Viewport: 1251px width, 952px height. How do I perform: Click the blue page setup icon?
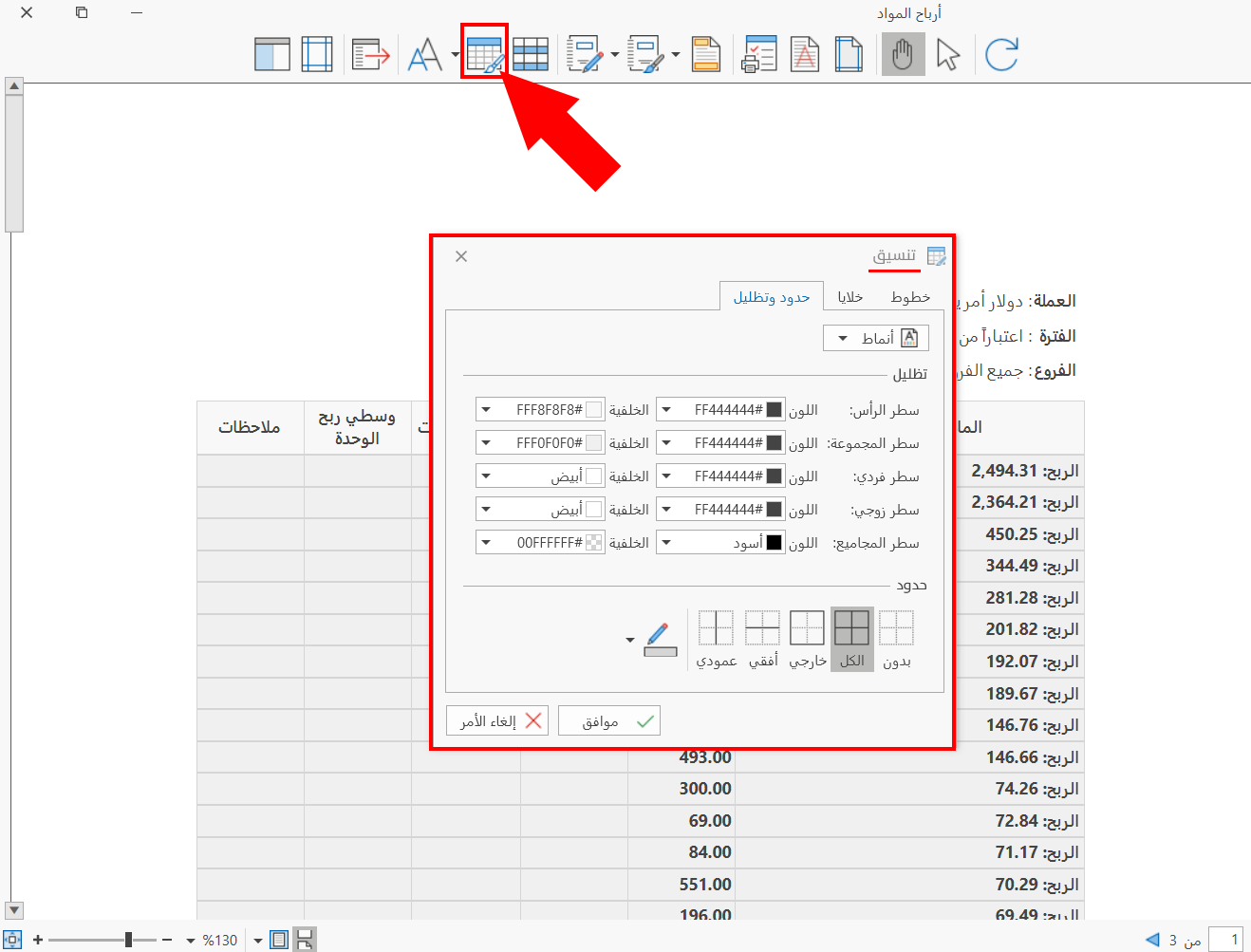pos(849,54)
